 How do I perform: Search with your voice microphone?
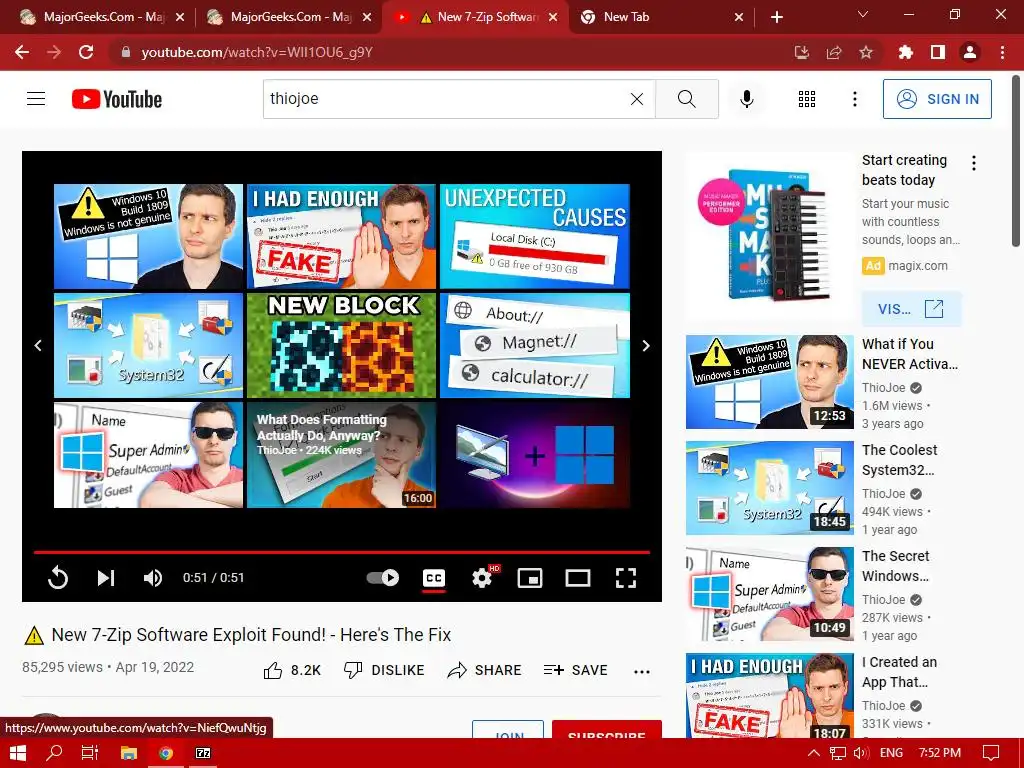tap(746, 99)
